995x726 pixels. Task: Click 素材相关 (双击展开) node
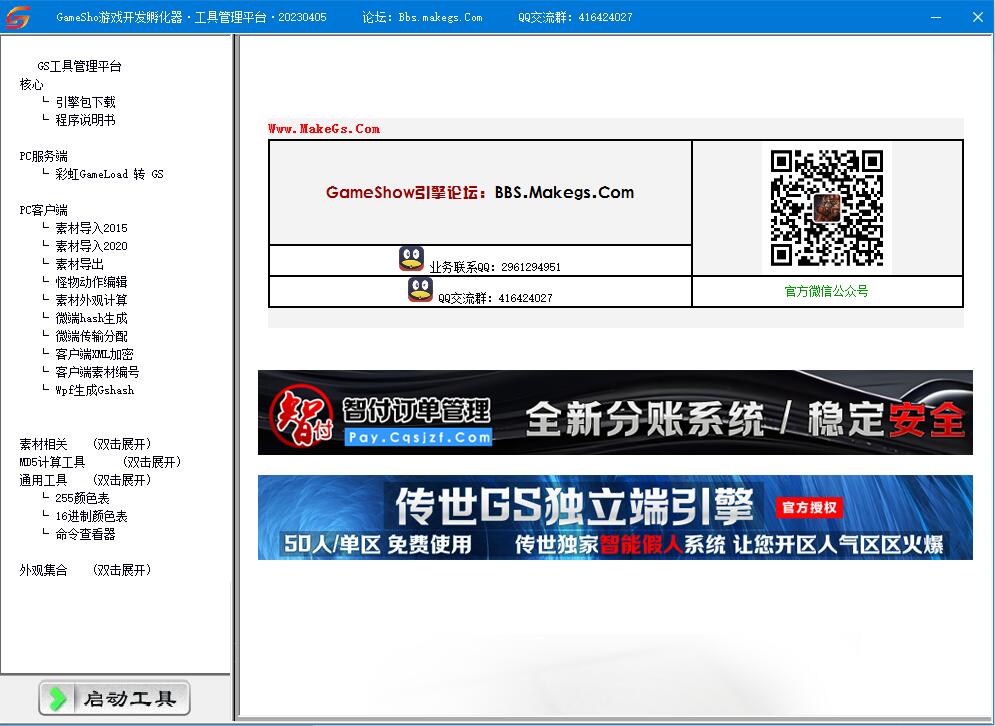[86, 444]
